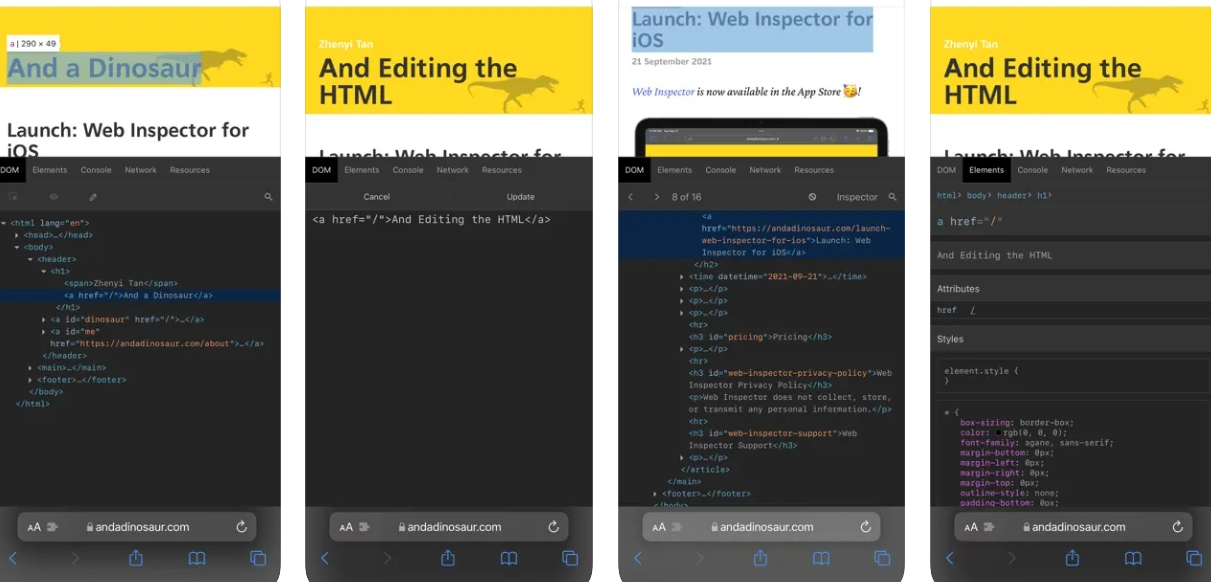Open the tabs overview in third phone
The height and width of the screenshot is (582, 1211).
tap(882, 558)
